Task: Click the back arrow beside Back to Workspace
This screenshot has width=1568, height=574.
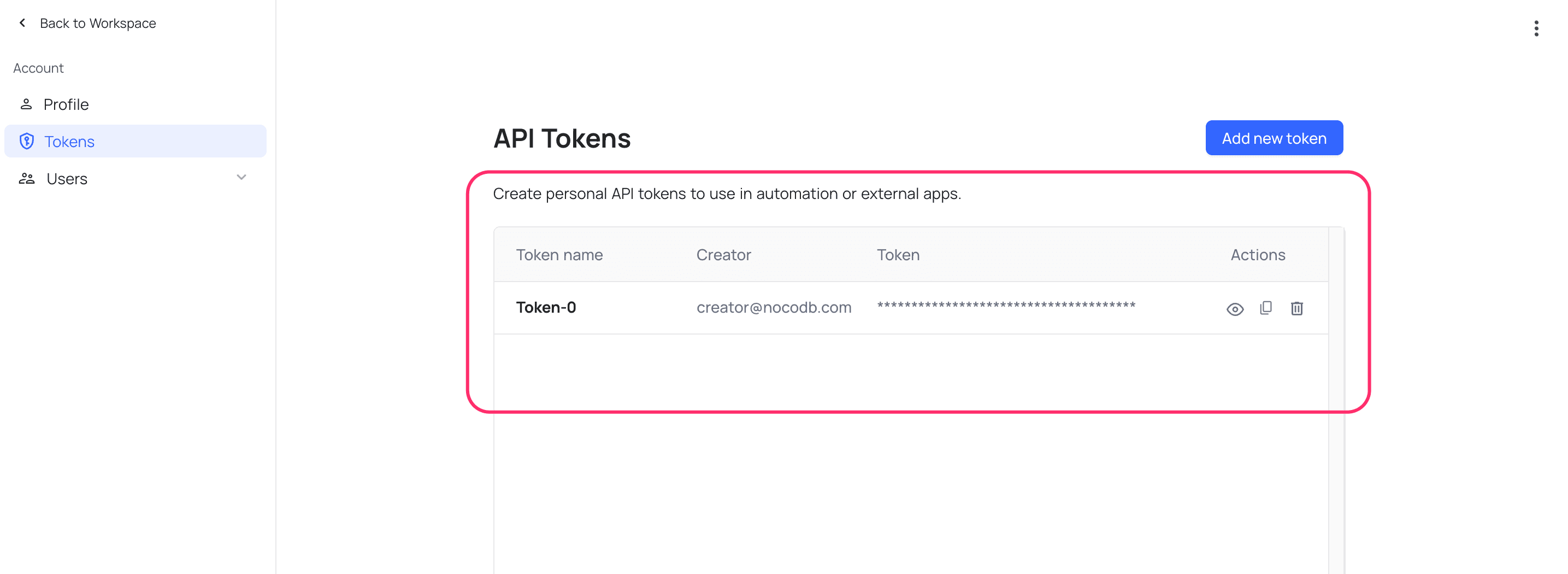Action: [22, 22]
